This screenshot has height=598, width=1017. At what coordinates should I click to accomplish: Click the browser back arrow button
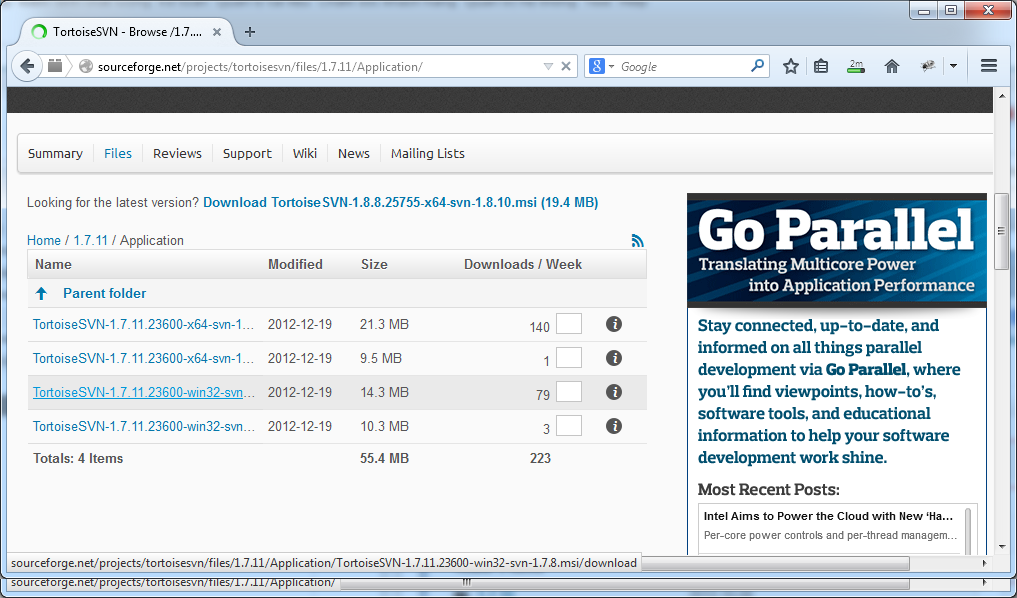click(27, 66)
